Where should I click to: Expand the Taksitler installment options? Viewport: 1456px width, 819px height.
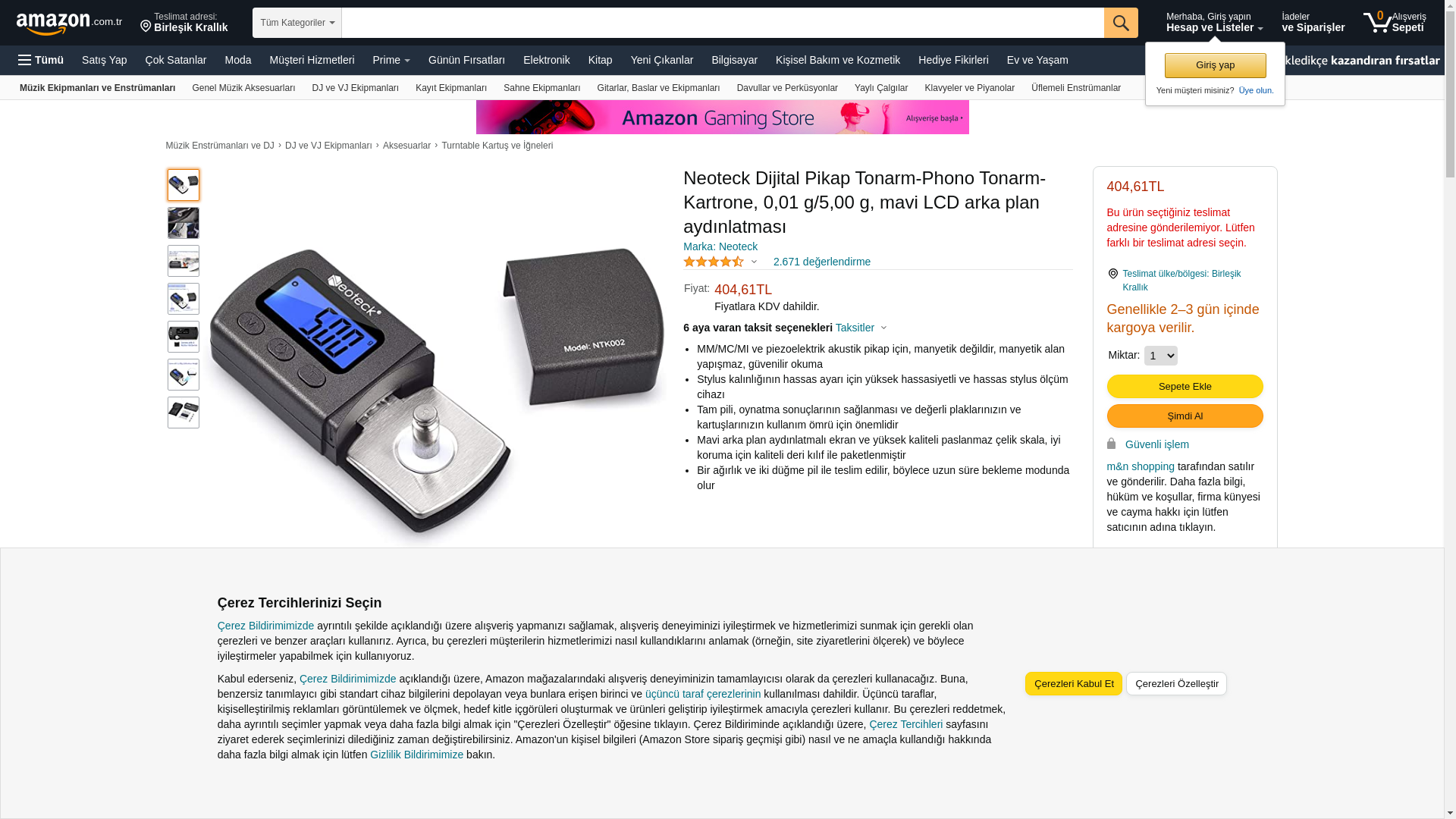coord(861,328)
